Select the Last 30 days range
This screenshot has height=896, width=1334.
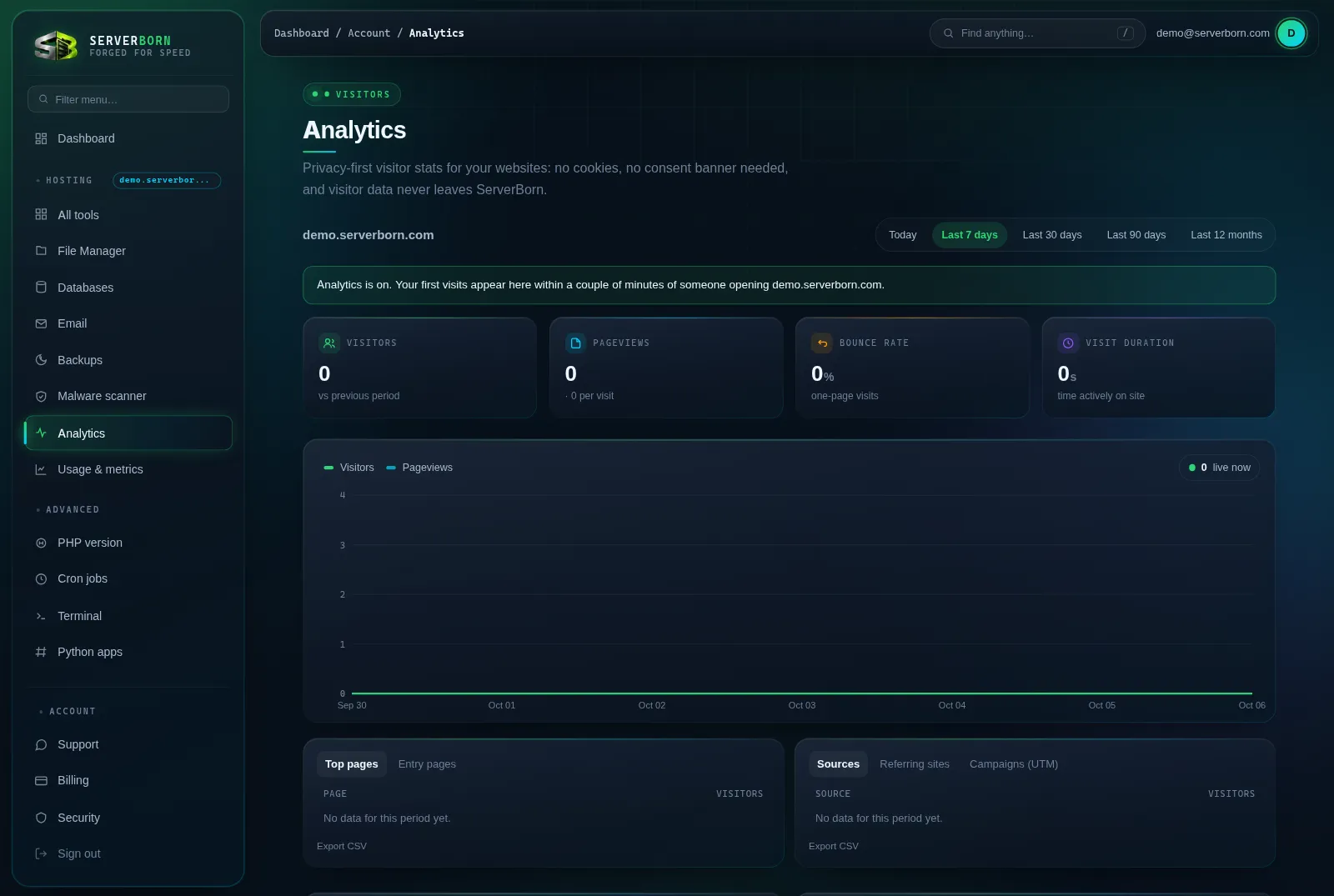coord(1052,235)
